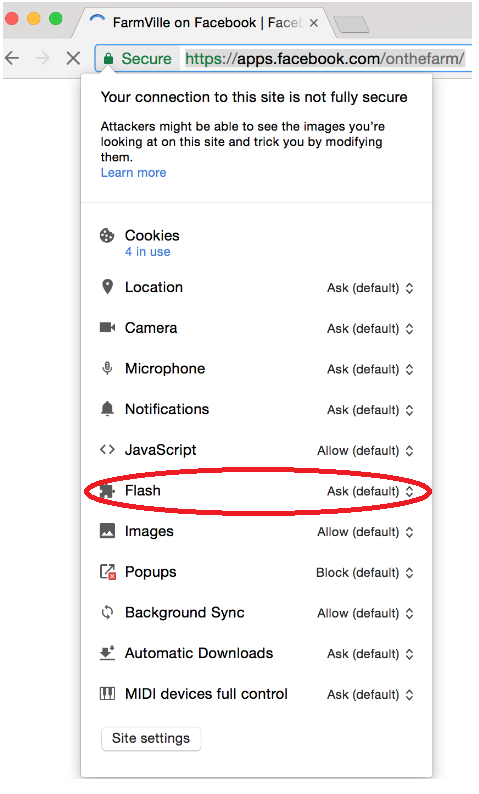This screenshot has width=479, height=794.
Task: Open MIDI devices full control dropdown
Action: coord(370,695)
